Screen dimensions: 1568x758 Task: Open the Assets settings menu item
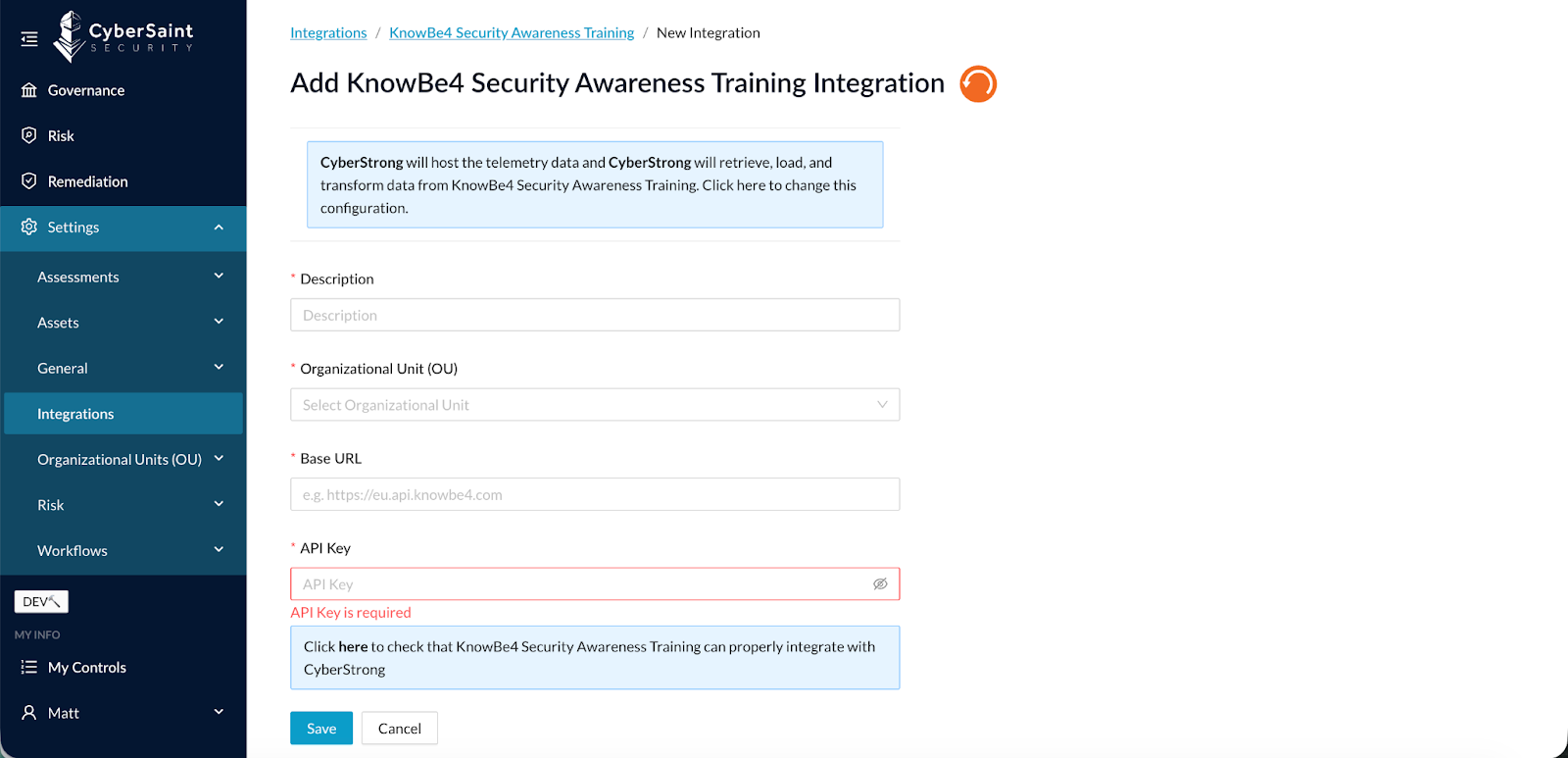pos(59,323)
